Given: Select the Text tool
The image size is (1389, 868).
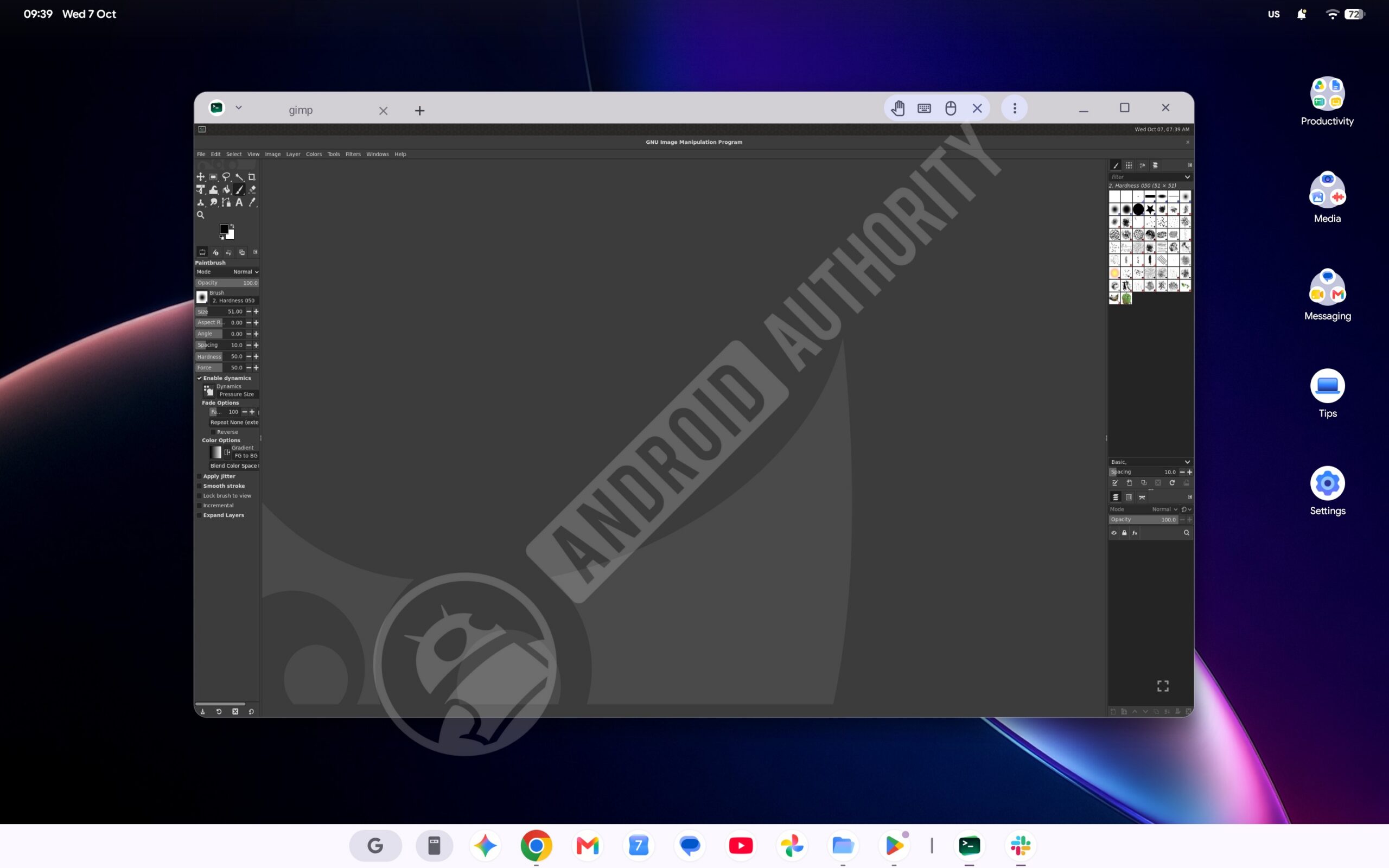Looking at the screenshot, I should coord(239,202).
